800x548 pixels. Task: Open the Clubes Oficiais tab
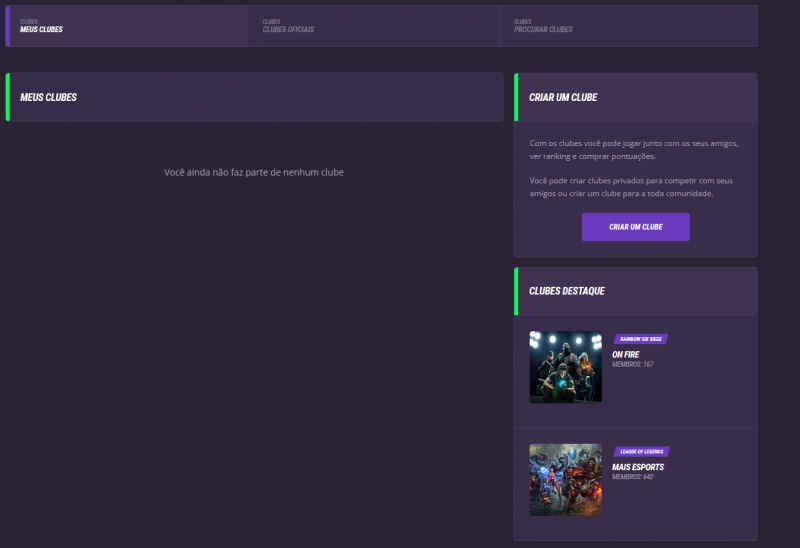coord(288,27)
